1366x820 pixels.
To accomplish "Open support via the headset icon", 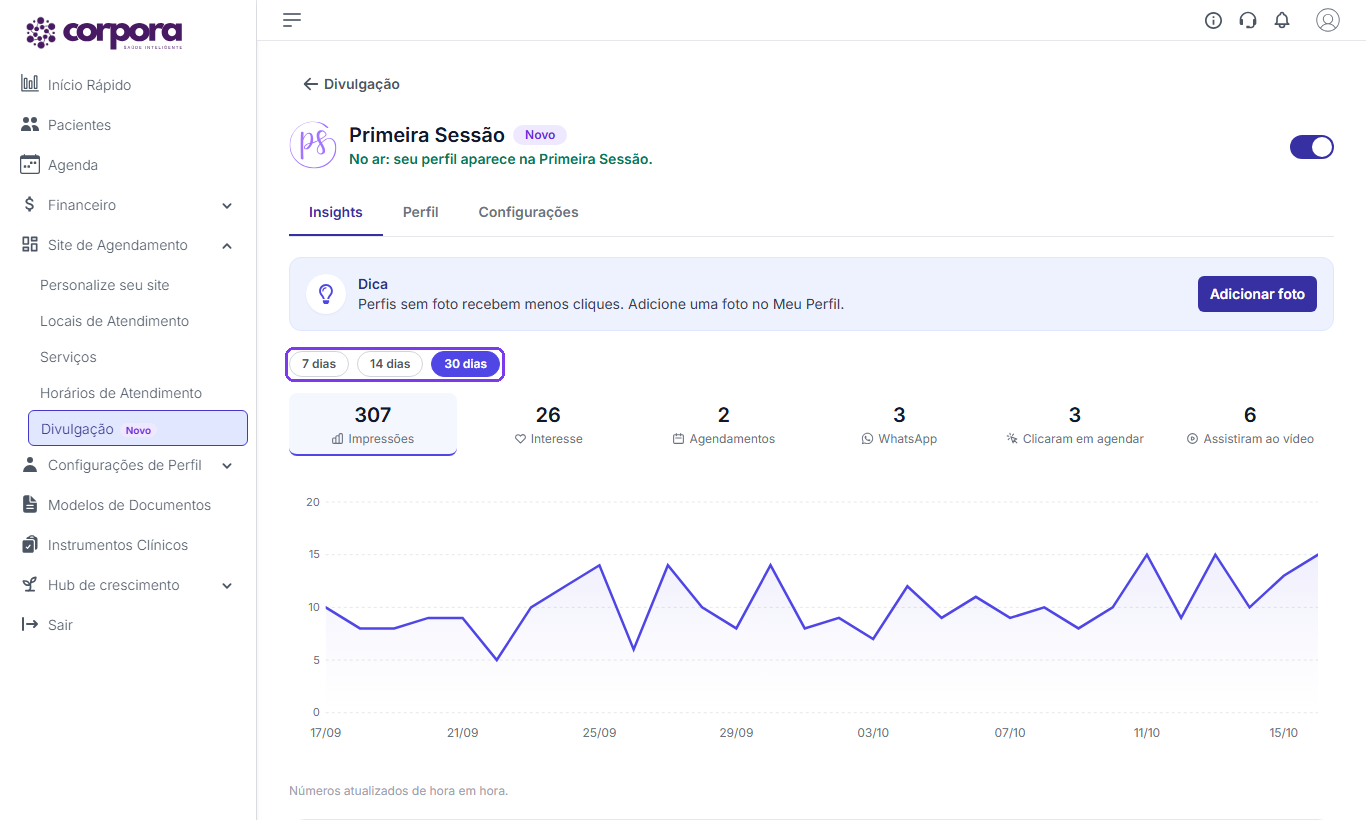I will coord(1247,20).
